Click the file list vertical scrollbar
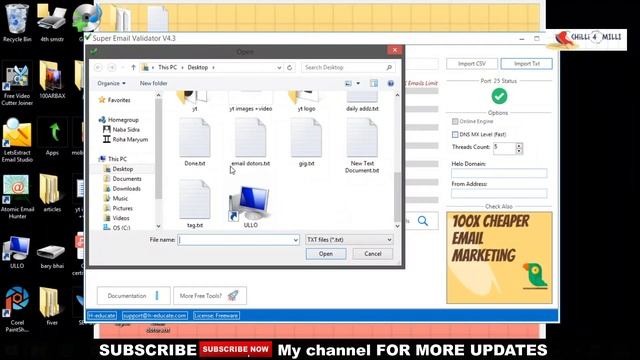 [x=397, y=197]
